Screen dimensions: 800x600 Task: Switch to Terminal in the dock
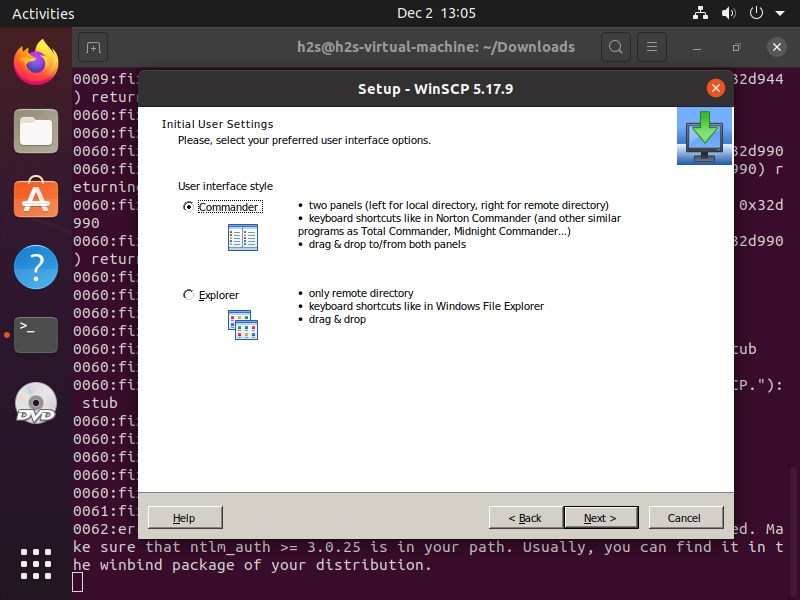click(x=36, y=334)
